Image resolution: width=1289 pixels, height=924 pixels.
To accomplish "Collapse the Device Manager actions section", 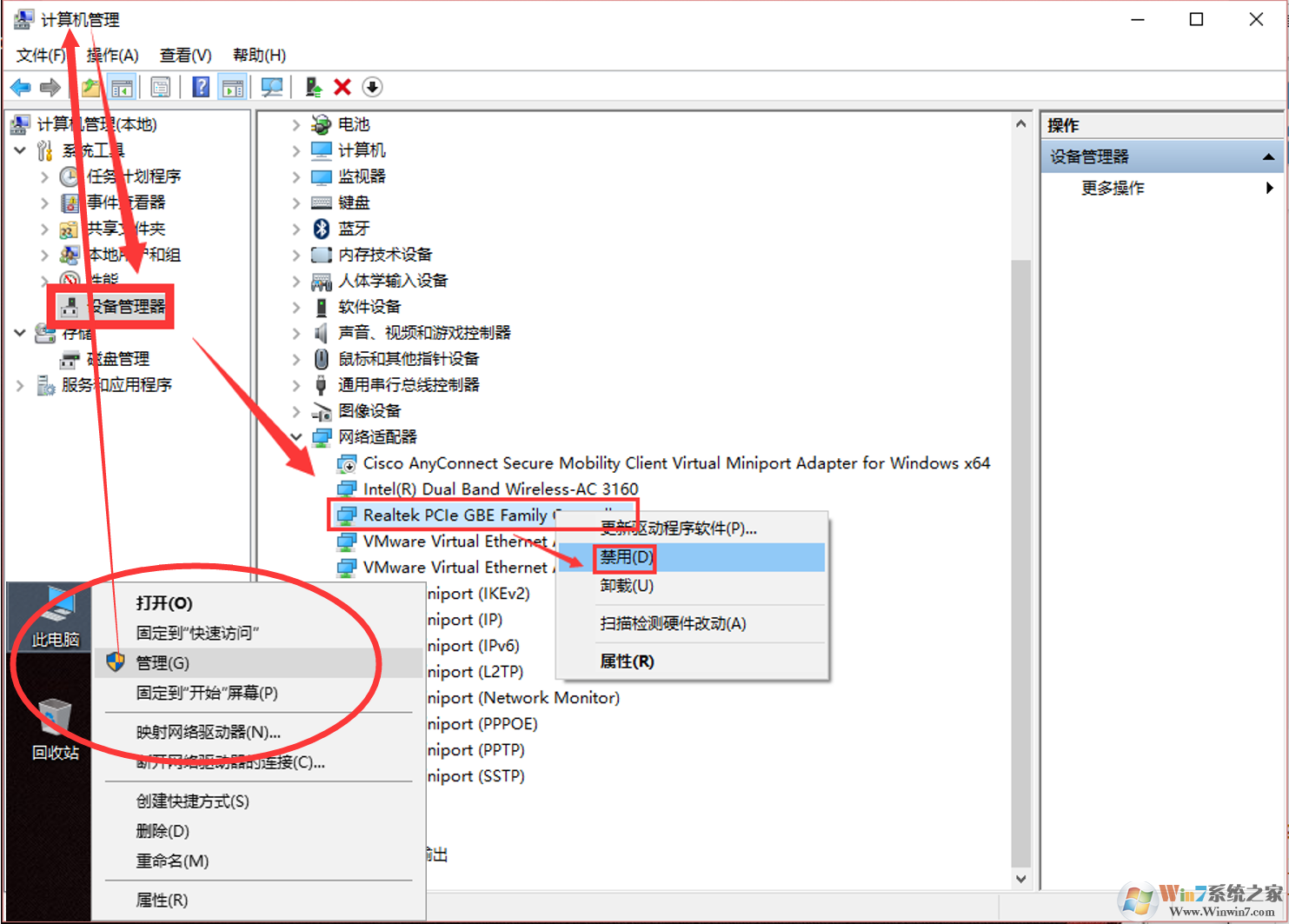I will click(x=1268, y=157).
